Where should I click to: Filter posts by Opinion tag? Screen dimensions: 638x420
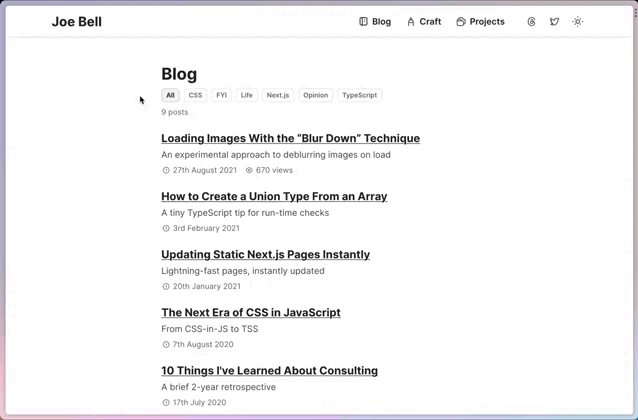pos(315,95)
